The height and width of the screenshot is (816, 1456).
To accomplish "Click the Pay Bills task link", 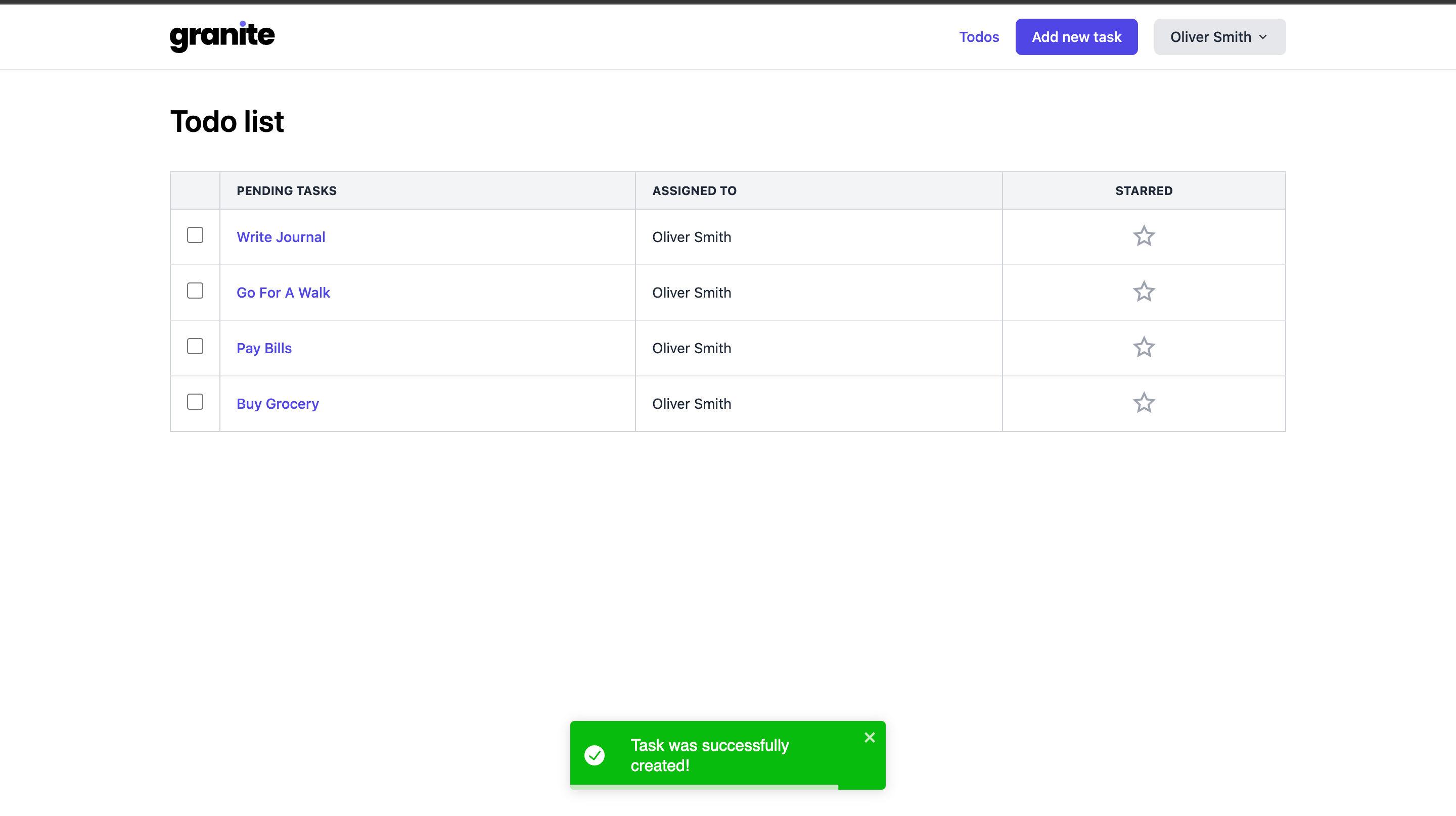I will click(x=264, y=348).
